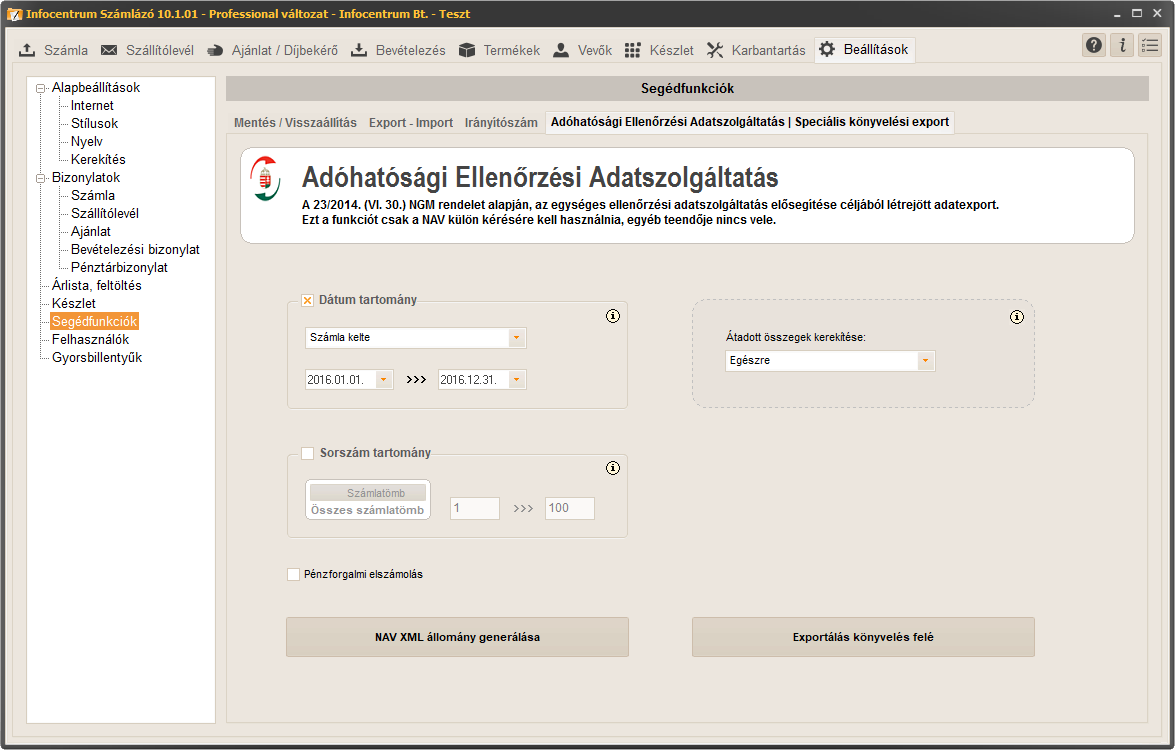
Task: Open the 2016.12.31. end date picker
Action: (516, 380)
